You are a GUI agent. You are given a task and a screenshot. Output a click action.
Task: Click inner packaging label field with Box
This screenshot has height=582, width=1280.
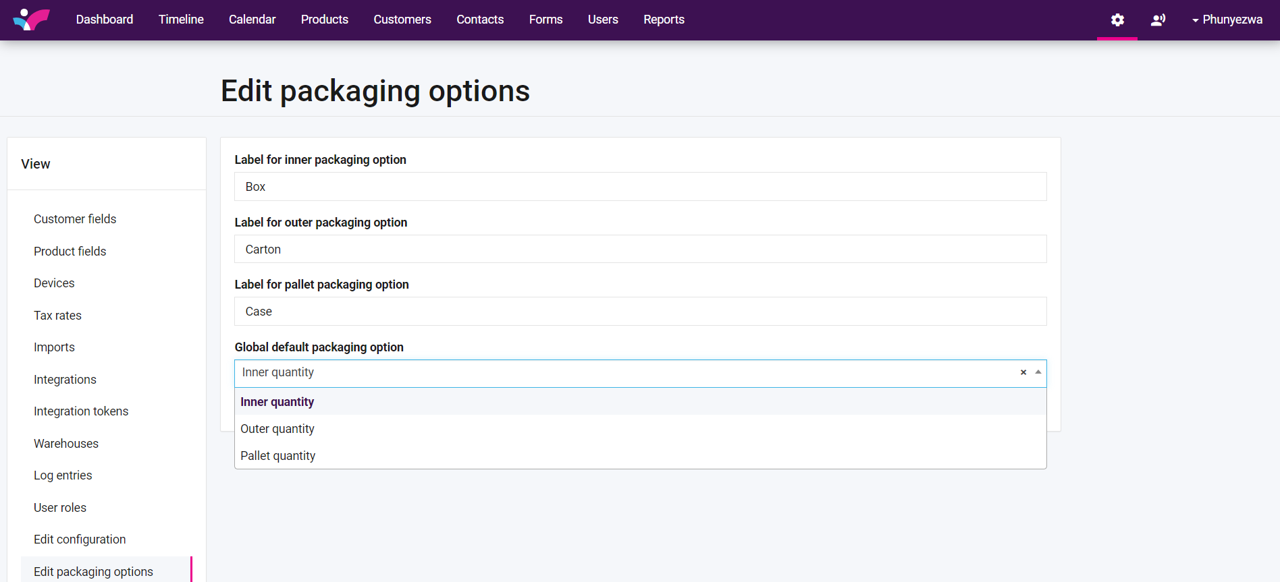pyautogui.click(x=640, y=187)
